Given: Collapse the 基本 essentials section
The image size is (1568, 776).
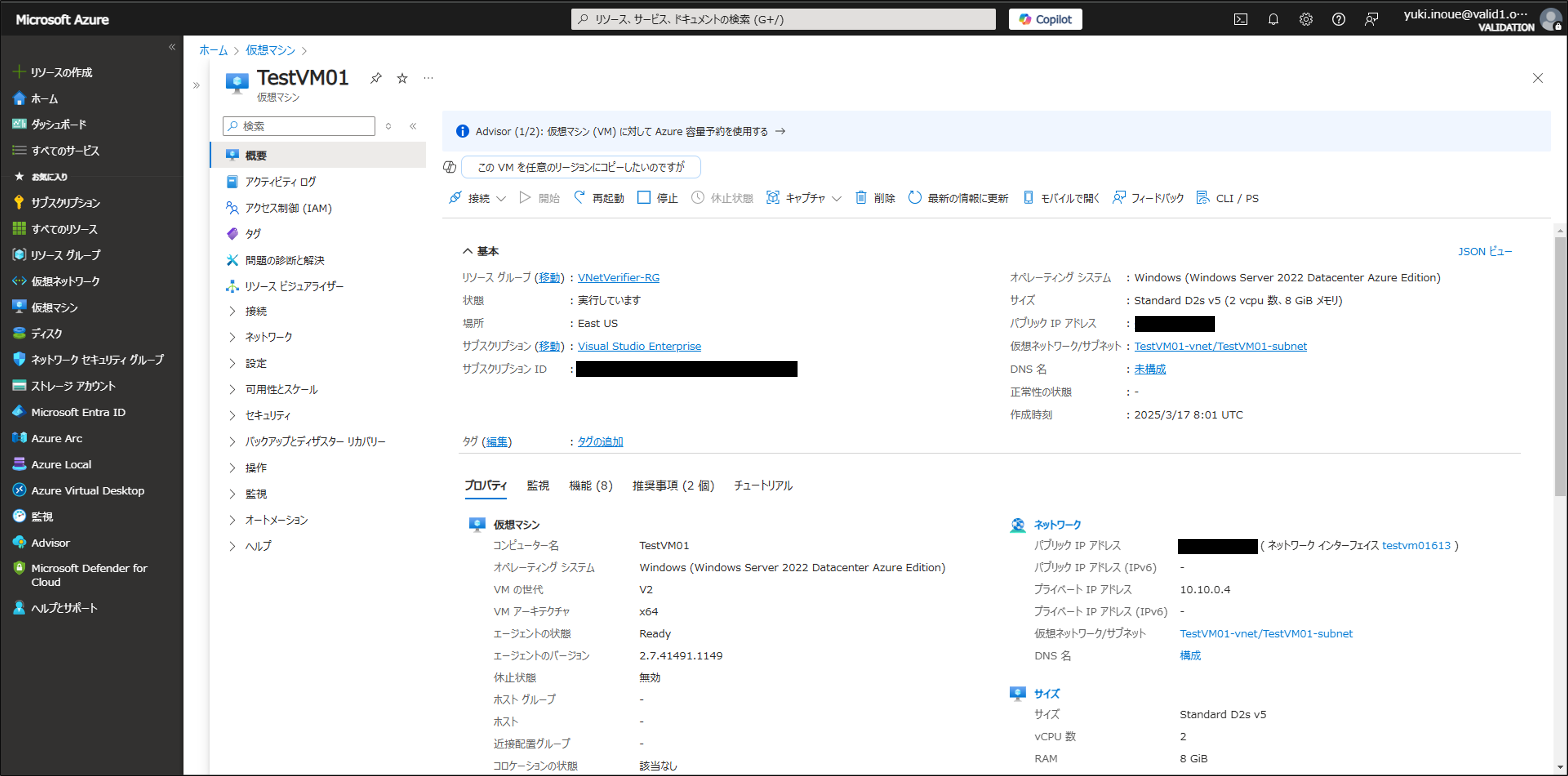Looking at the screenshot, I should click(x=480, y=251).
